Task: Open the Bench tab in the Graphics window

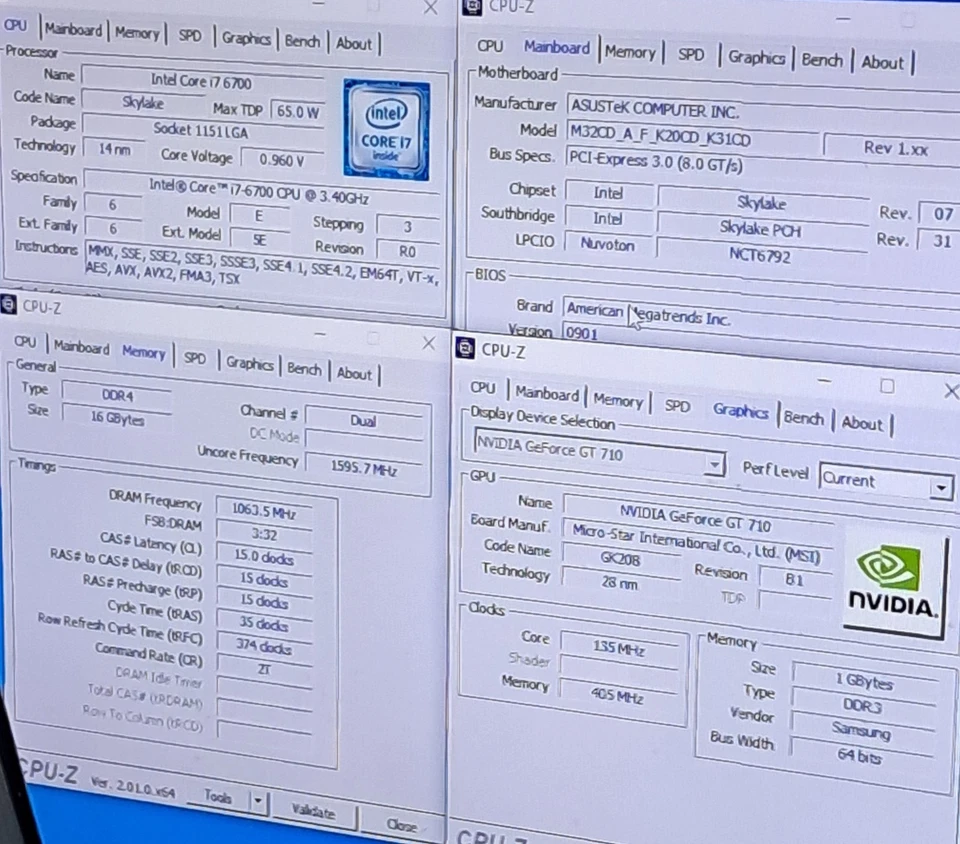Action: tap(804, 419)
